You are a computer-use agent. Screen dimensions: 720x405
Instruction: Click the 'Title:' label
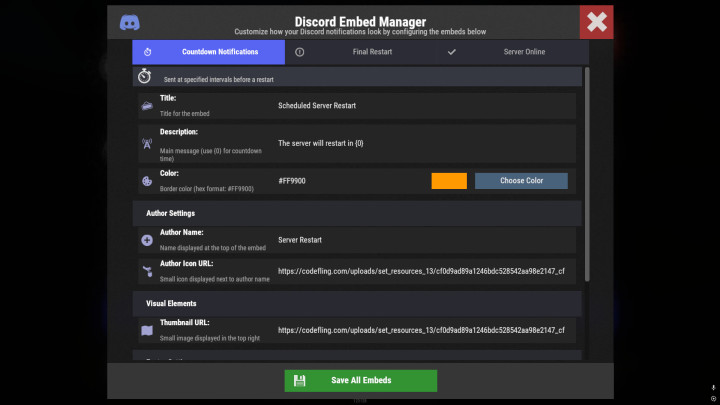[x=168, y=98]
